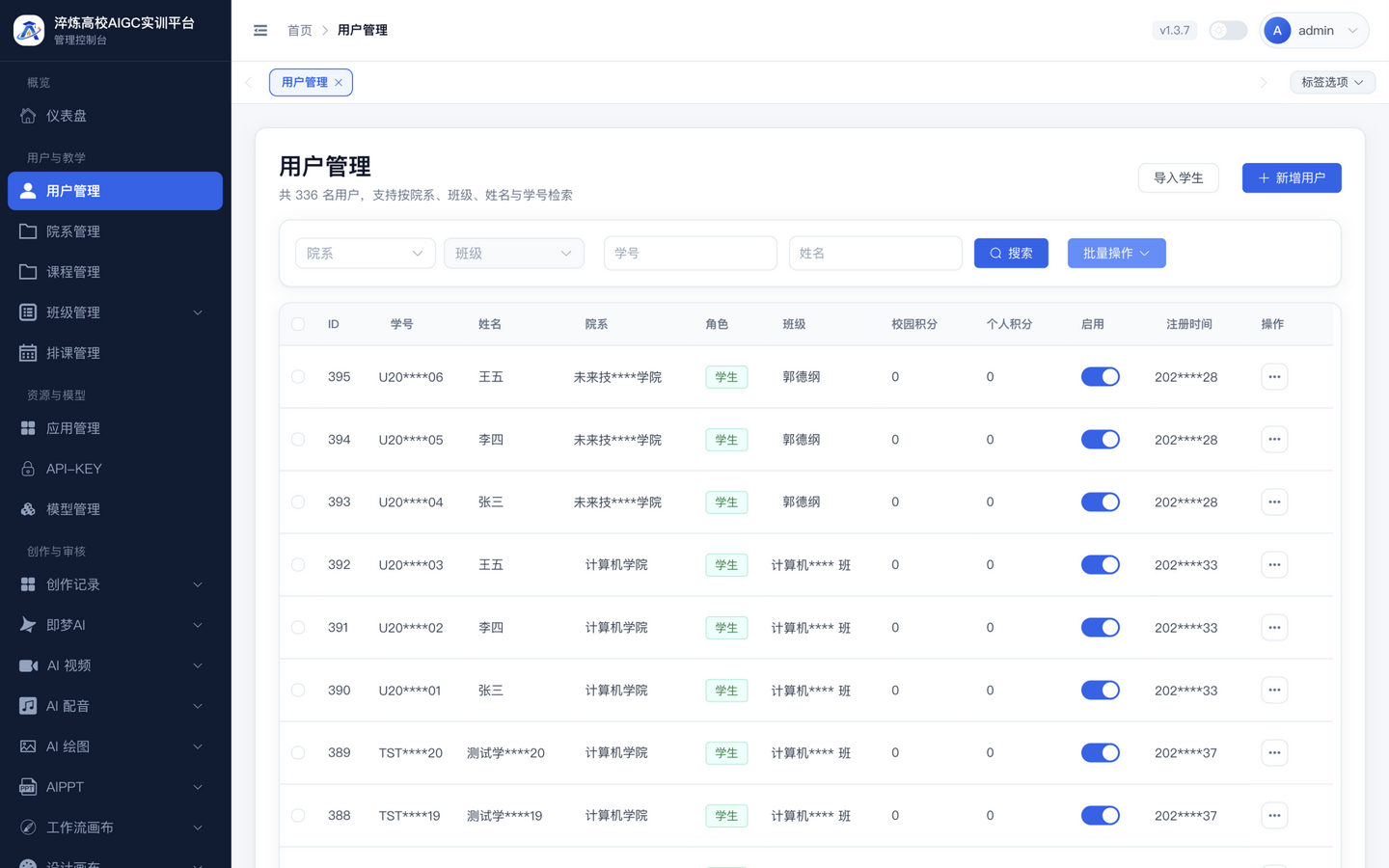Go to 首页 in the breadcrumb

300,31
